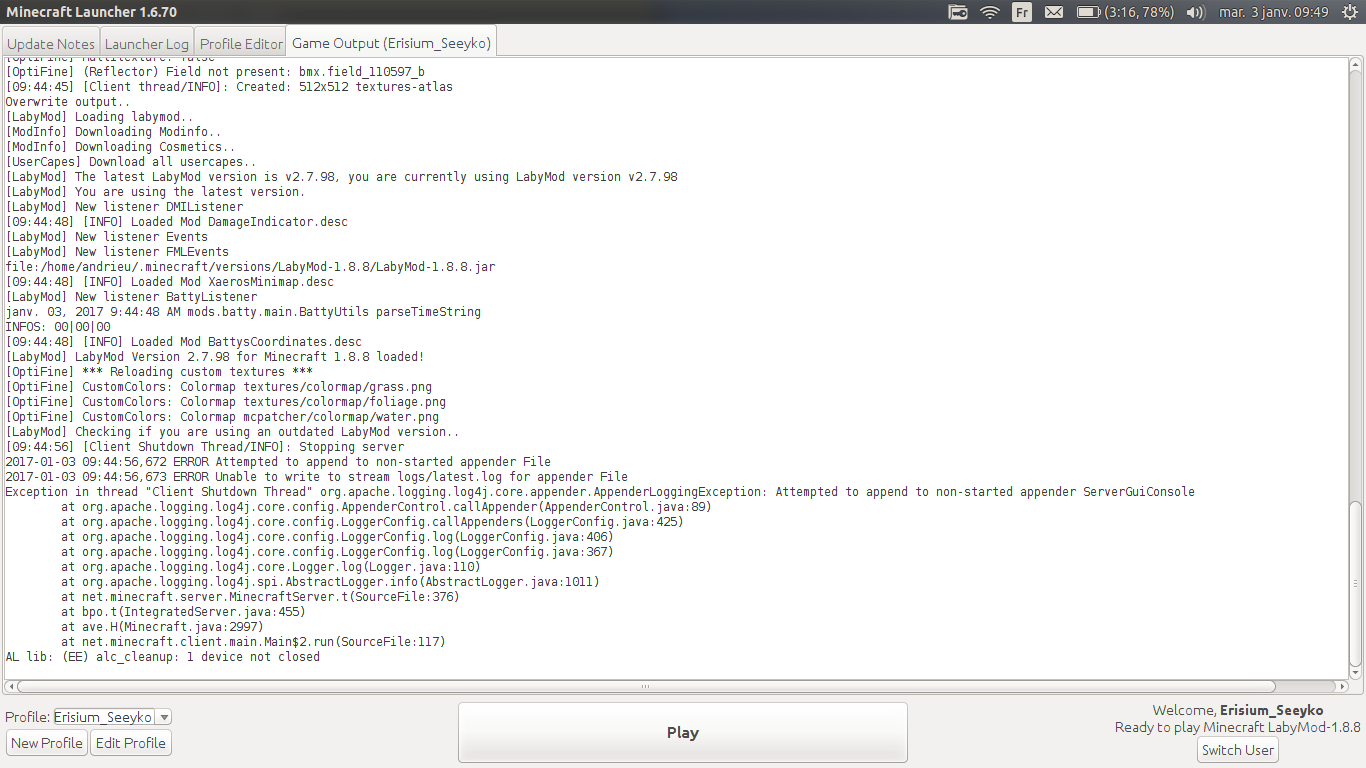Click the horizontal scrollbar thumb below the log

click(646, 687)
